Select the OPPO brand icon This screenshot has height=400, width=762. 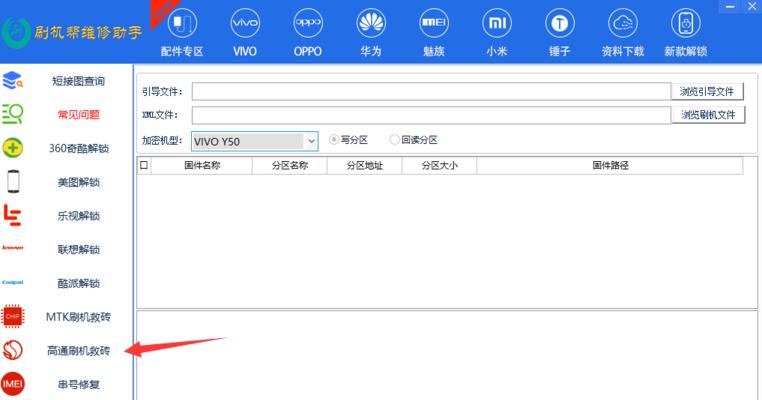pyautogui.click(x=308, y=23)
